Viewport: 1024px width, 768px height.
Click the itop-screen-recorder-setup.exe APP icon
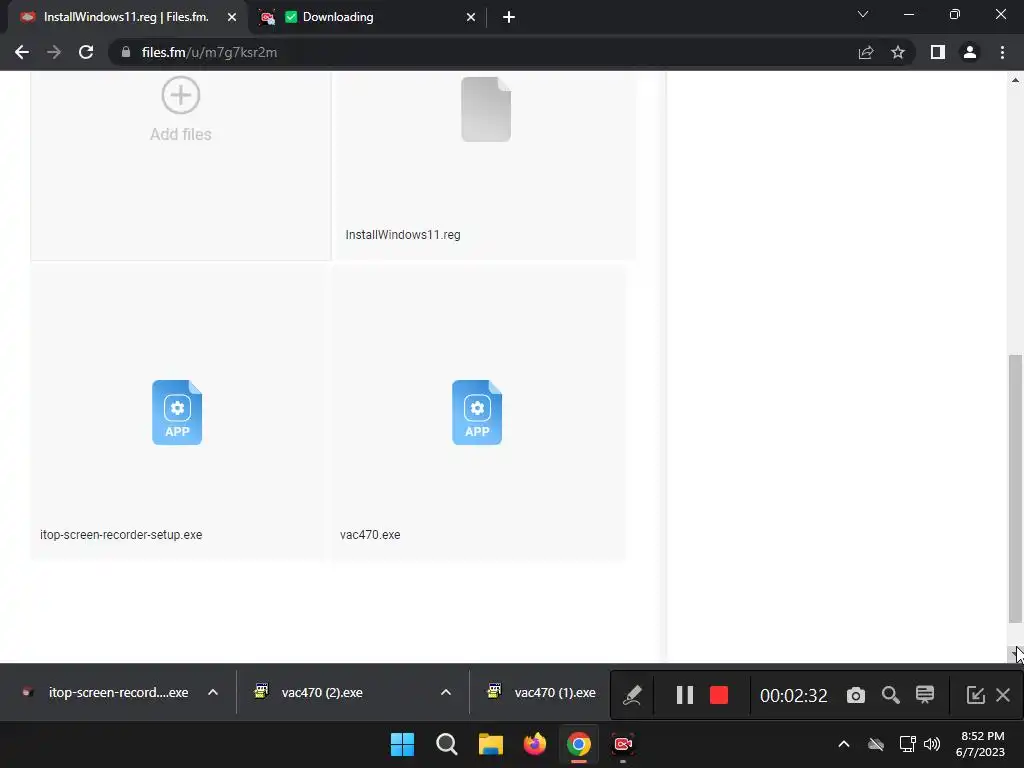[x=177, y=412]
